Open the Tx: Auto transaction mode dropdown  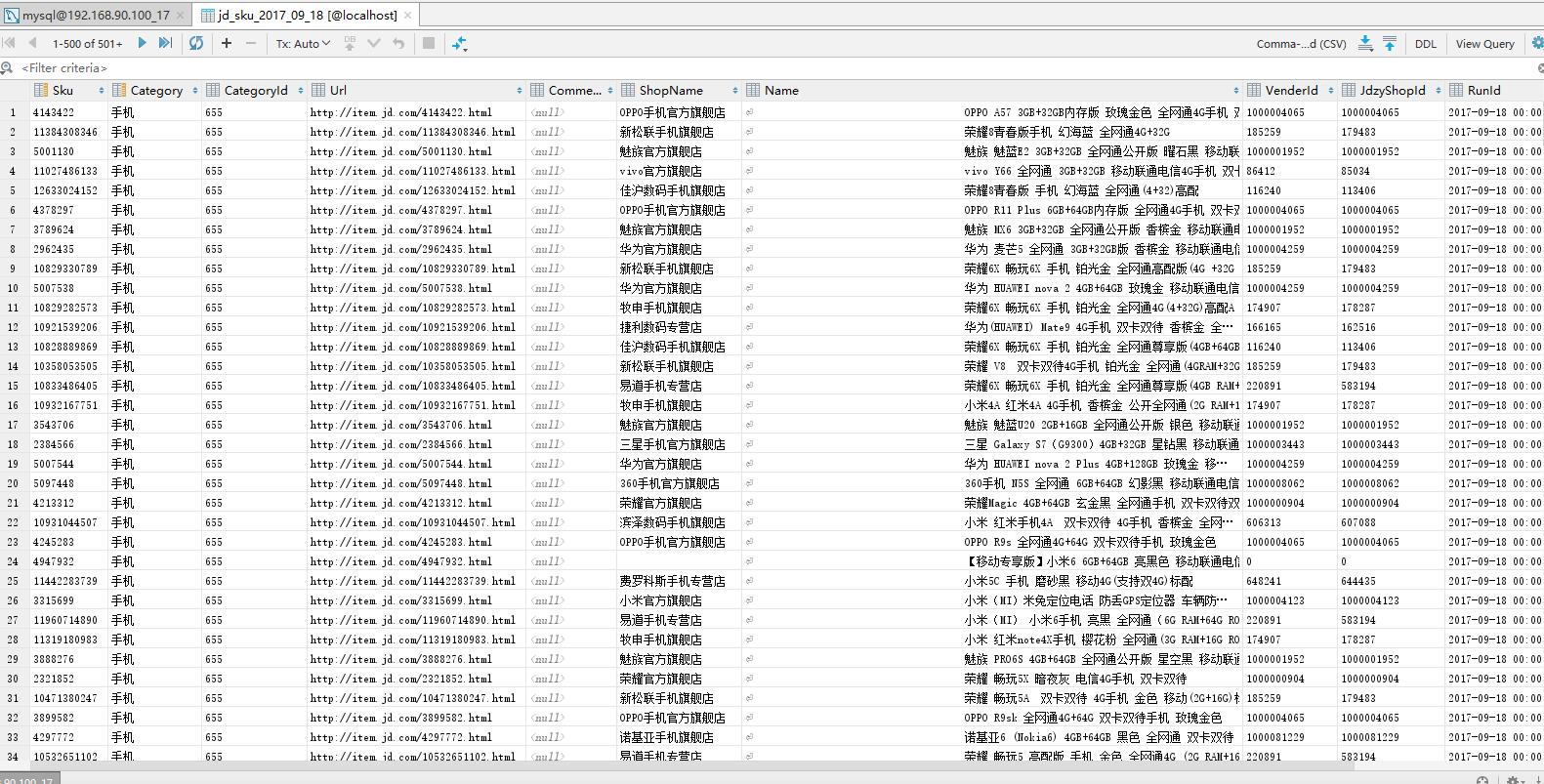(303, 43)
